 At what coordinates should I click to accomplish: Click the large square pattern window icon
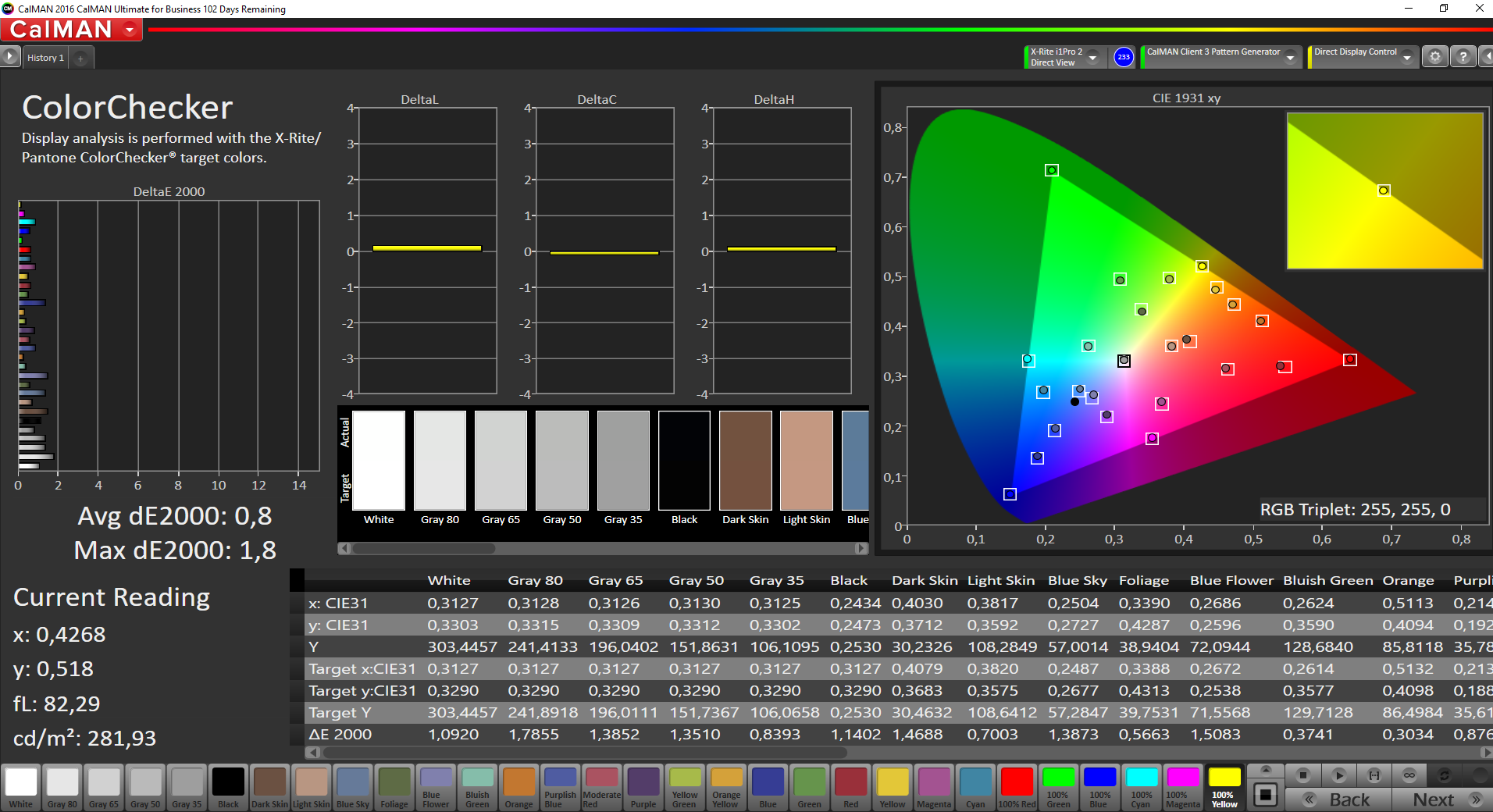click(1266, 795)
